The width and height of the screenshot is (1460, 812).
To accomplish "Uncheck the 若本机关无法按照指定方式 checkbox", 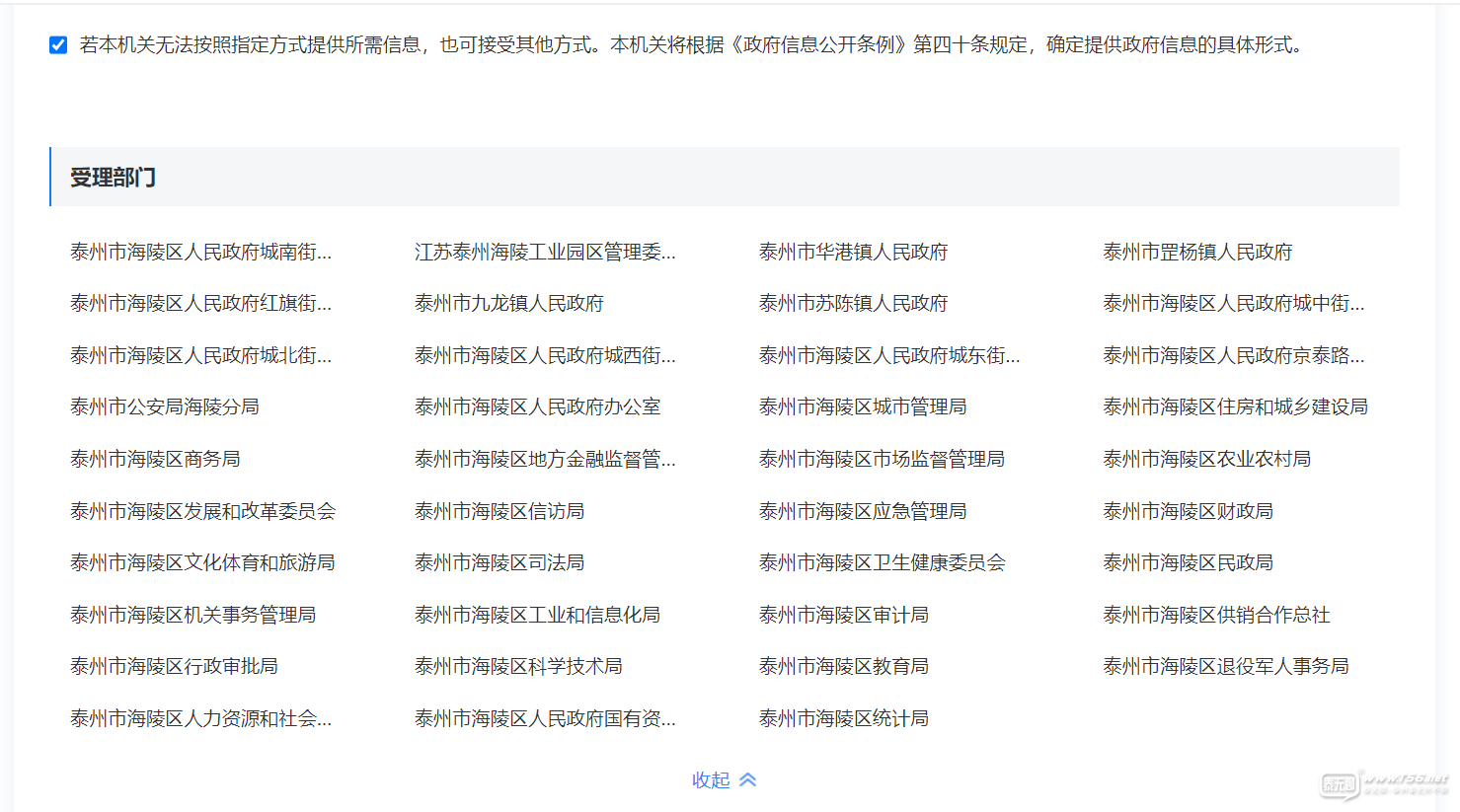I will pos(58,45).
